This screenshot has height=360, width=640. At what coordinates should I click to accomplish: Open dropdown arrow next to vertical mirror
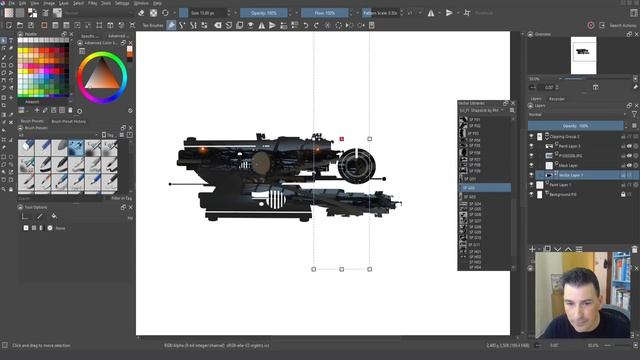coord(457,13)
